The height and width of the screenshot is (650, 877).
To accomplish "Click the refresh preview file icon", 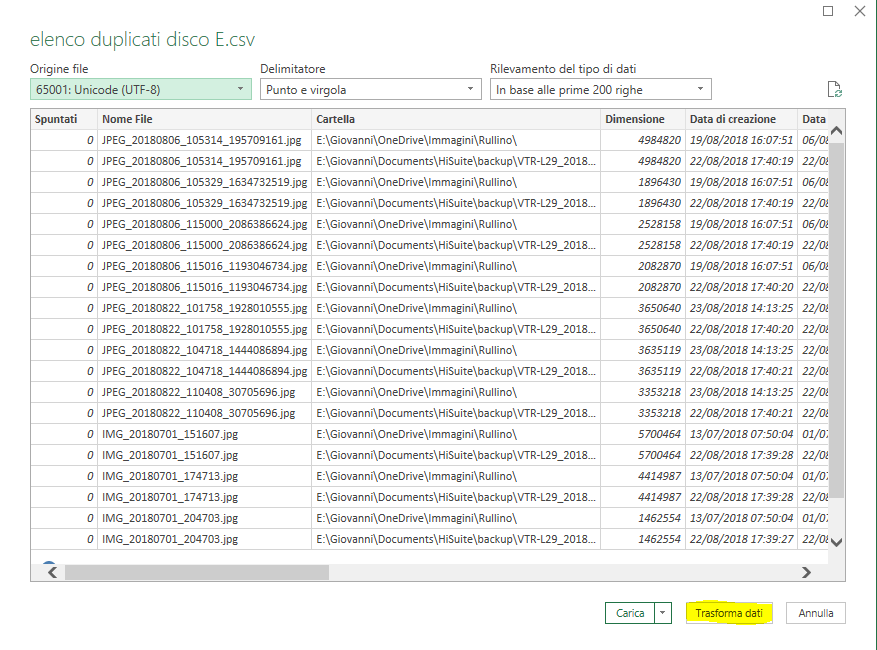I will (834, 90).
